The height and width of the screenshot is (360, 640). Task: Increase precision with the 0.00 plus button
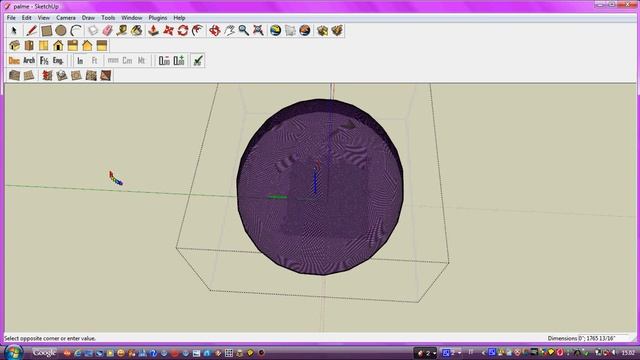pyautogui.click(x=179, y=61)
